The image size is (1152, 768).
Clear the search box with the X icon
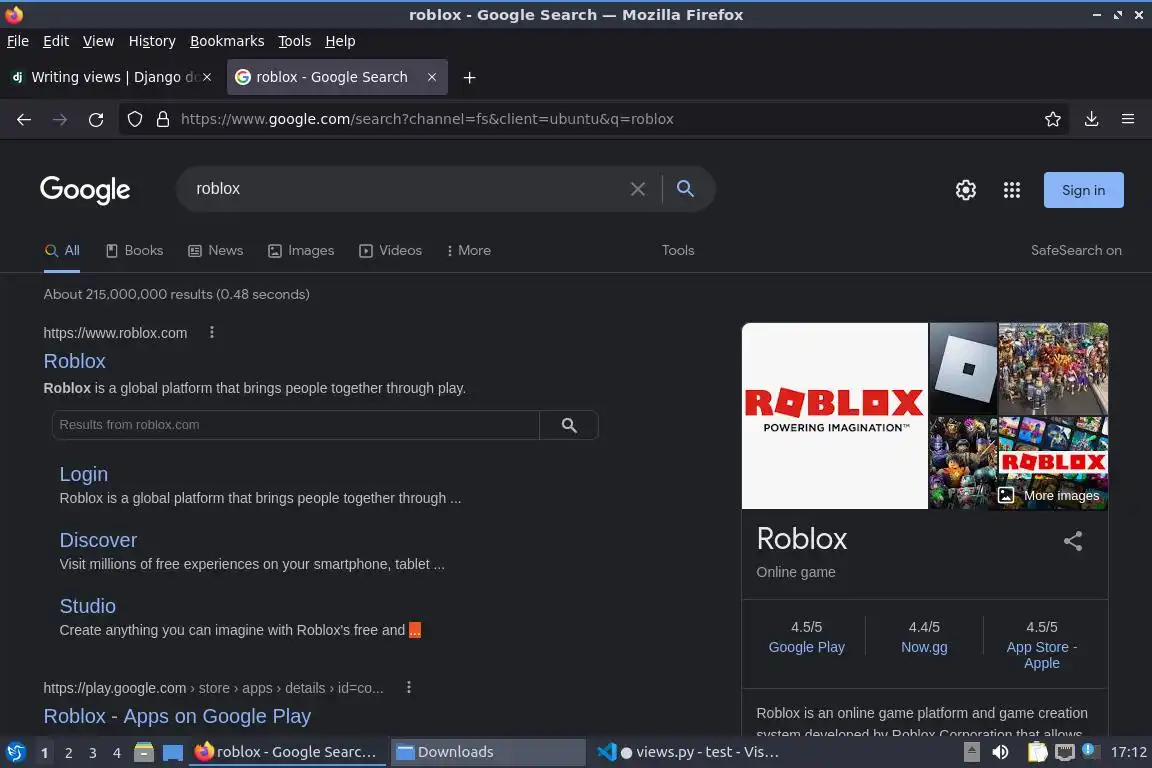(638, 189)
